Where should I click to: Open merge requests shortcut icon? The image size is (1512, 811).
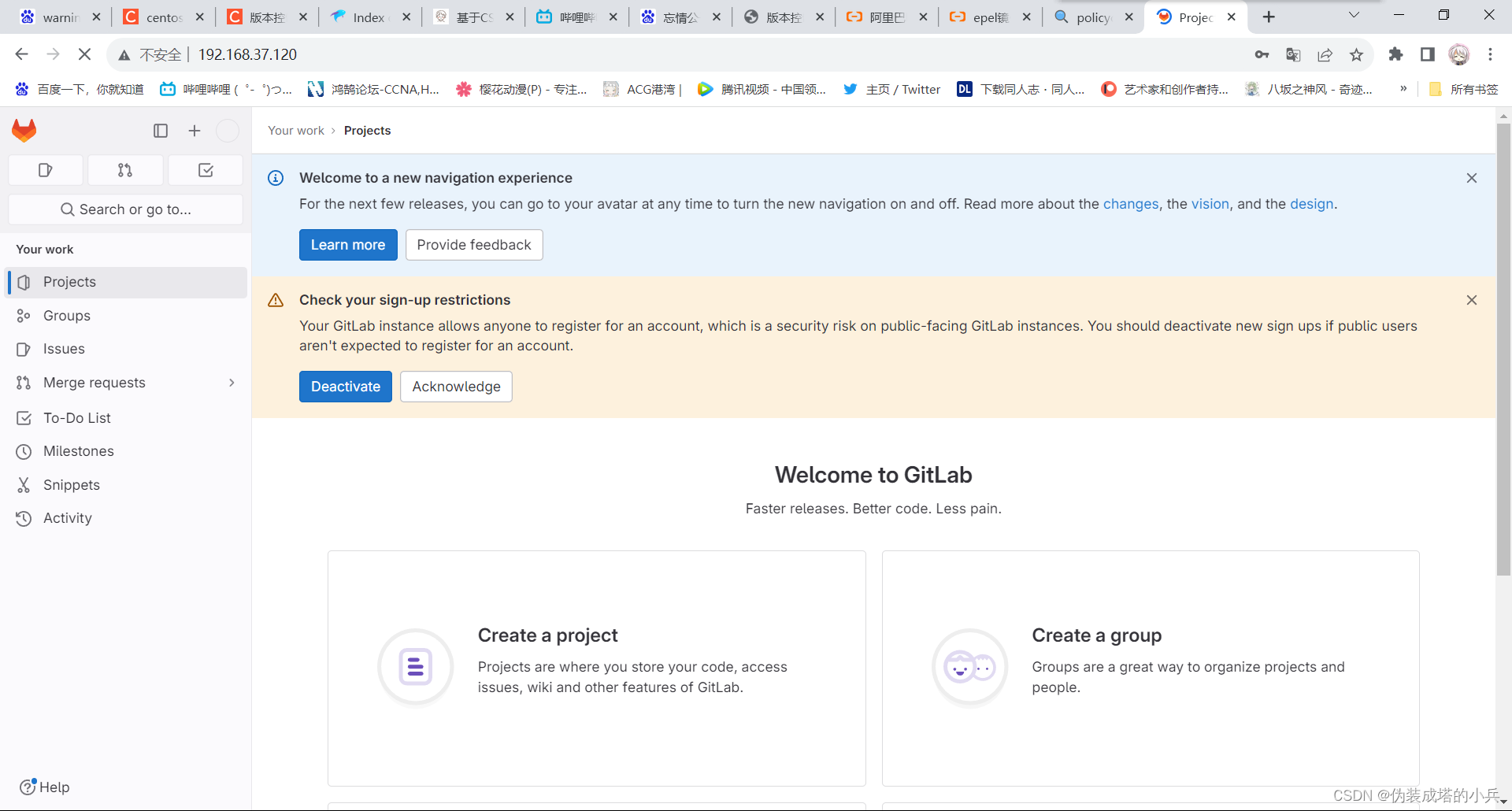125,170
